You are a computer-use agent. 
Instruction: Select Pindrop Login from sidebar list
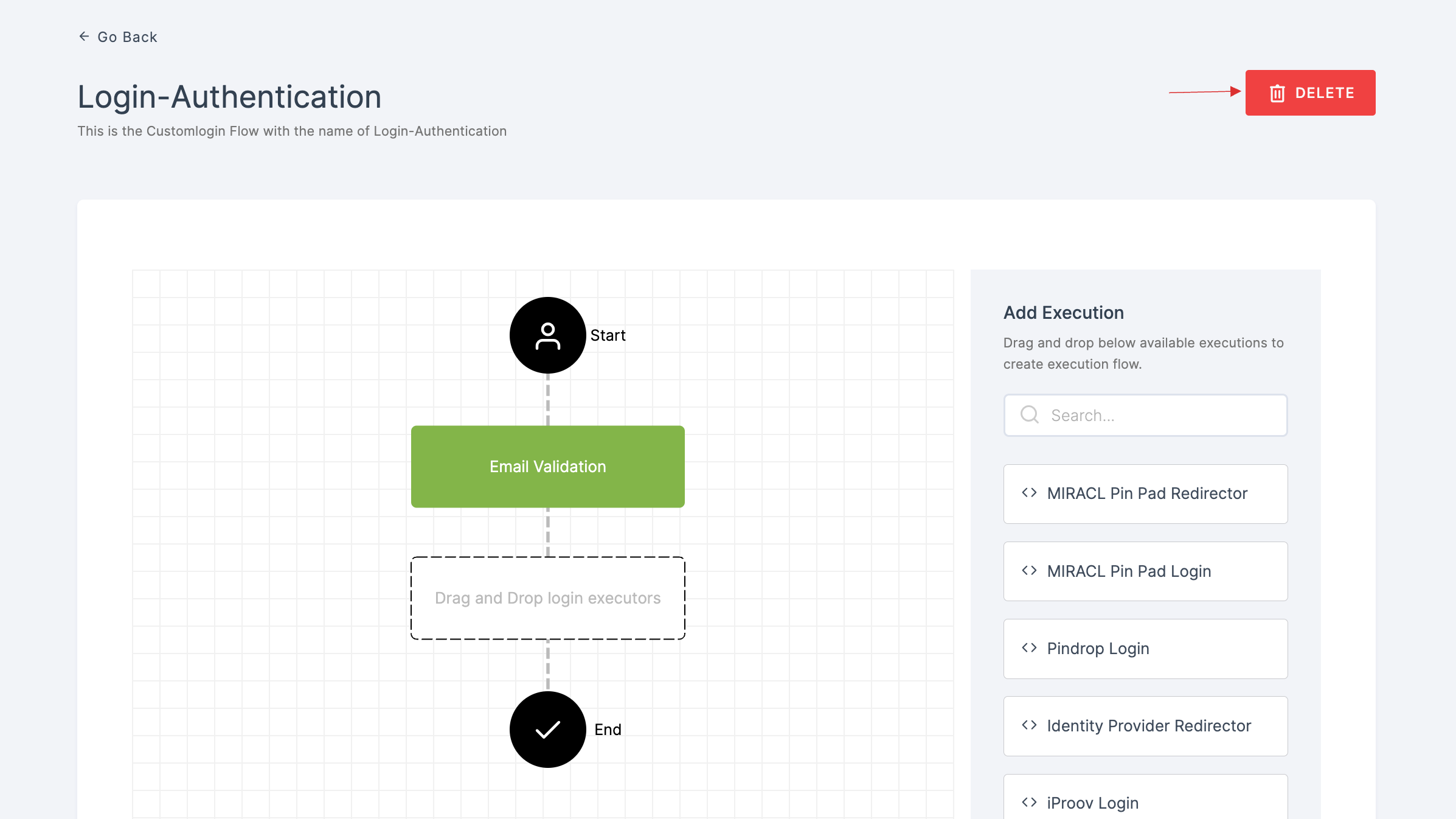click(x=1146, y=648)
